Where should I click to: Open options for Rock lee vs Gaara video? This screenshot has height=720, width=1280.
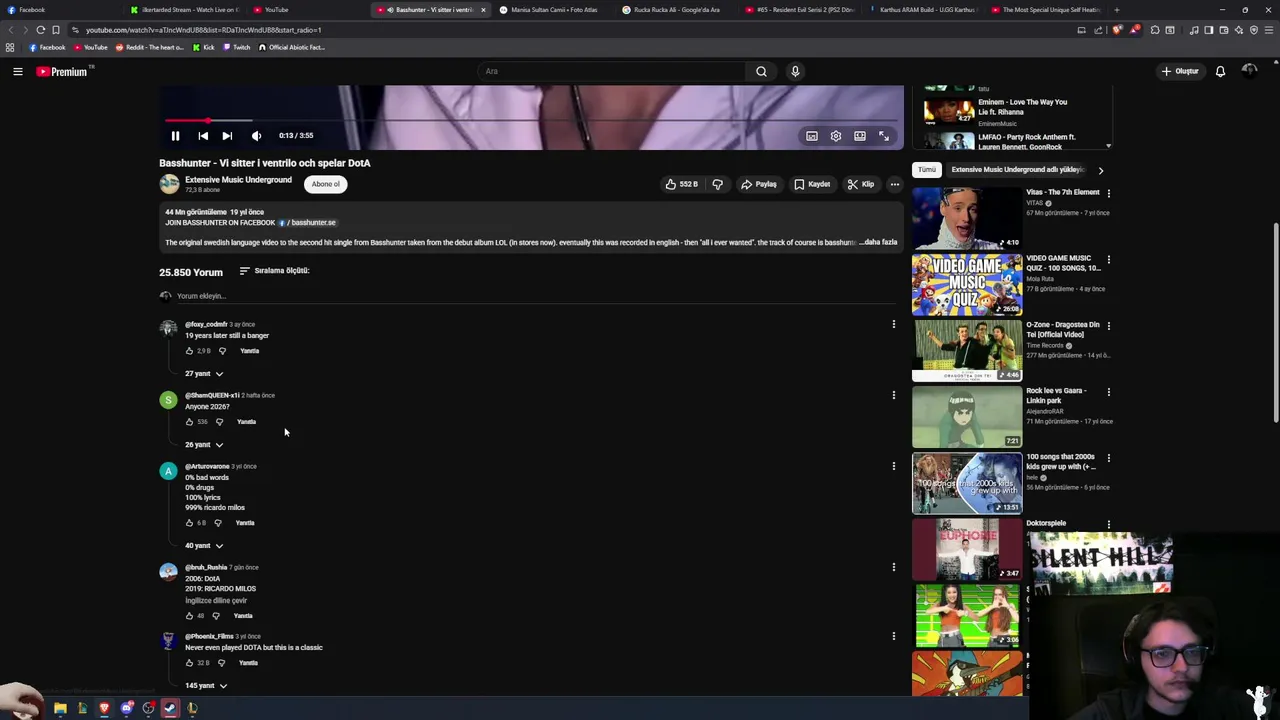(x=1108, y=392)
